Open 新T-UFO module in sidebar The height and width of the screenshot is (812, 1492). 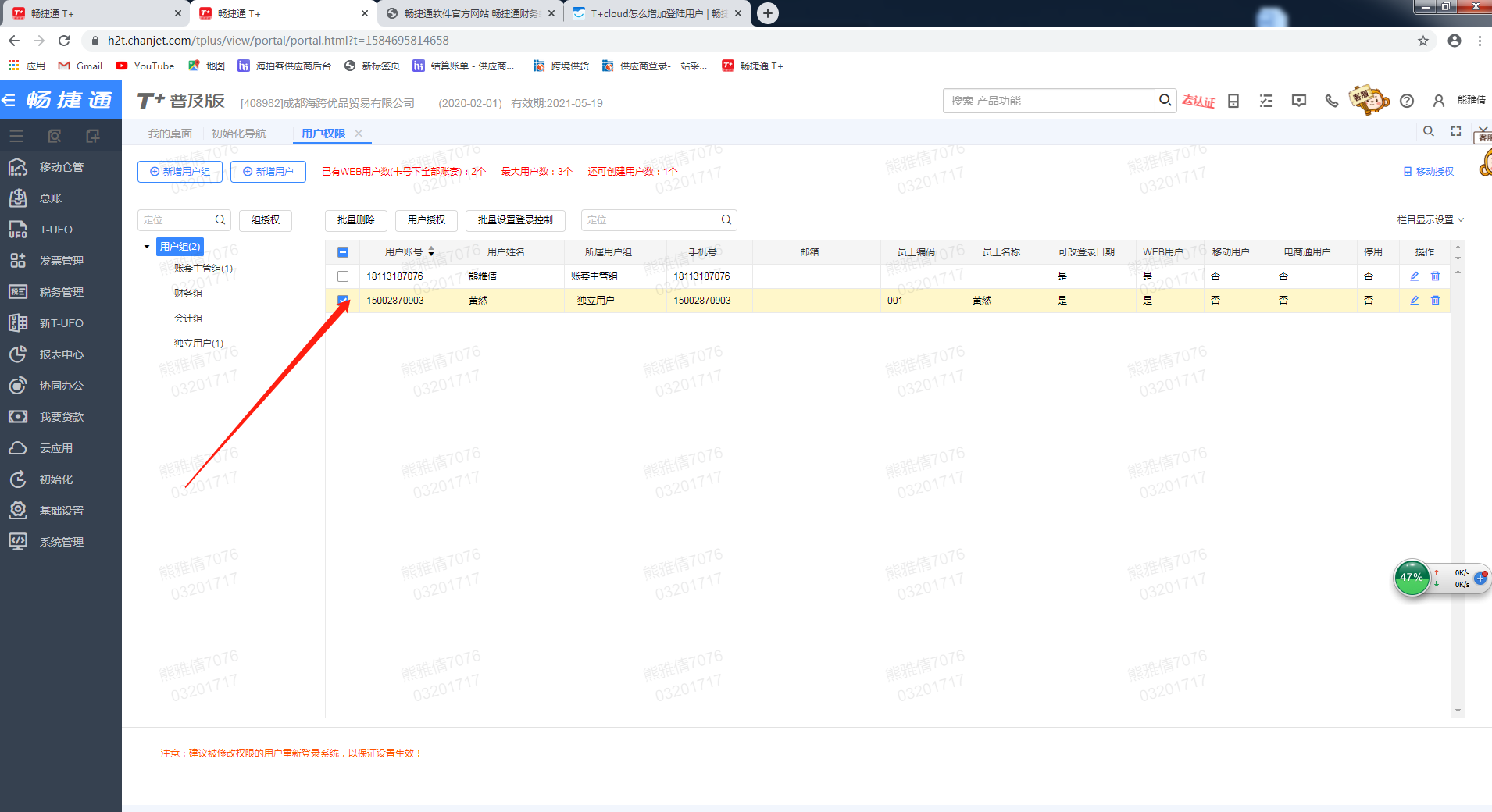tap(61, 323)
